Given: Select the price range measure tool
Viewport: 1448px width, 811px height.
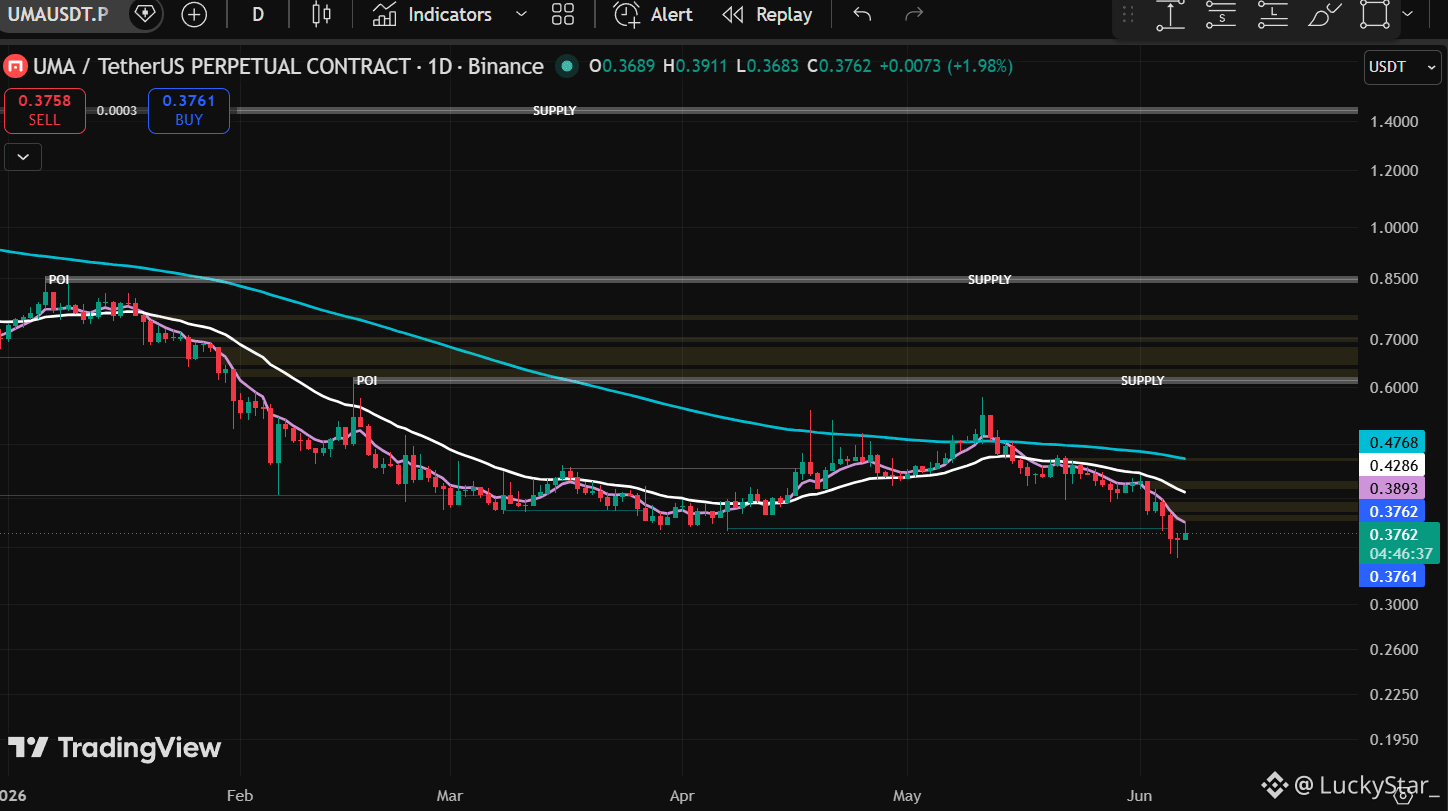Looking at the screenshot, I should point(1171,14).
